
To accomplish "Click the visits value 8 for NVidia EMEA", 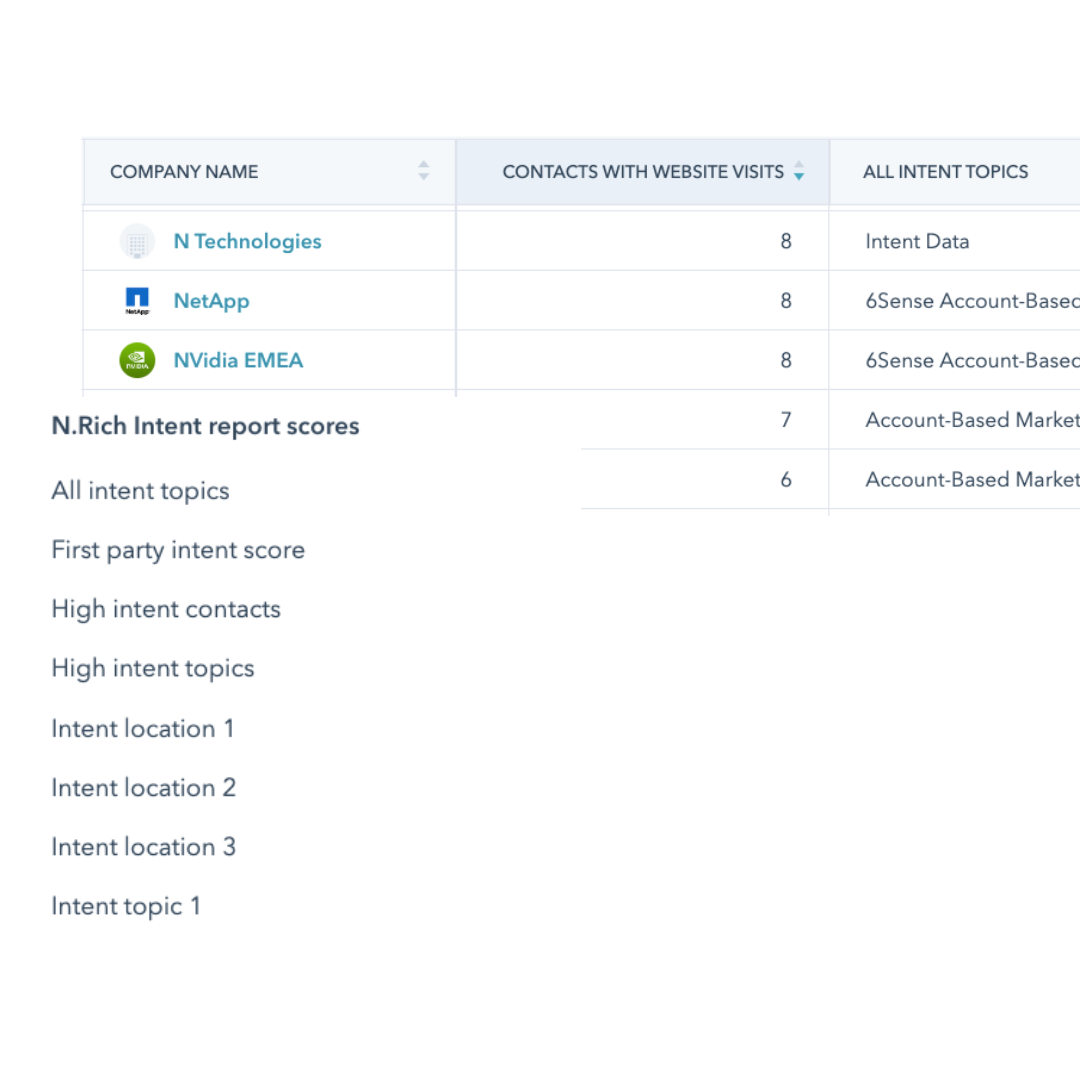I will pyautogui.click(x=786, y=360).
